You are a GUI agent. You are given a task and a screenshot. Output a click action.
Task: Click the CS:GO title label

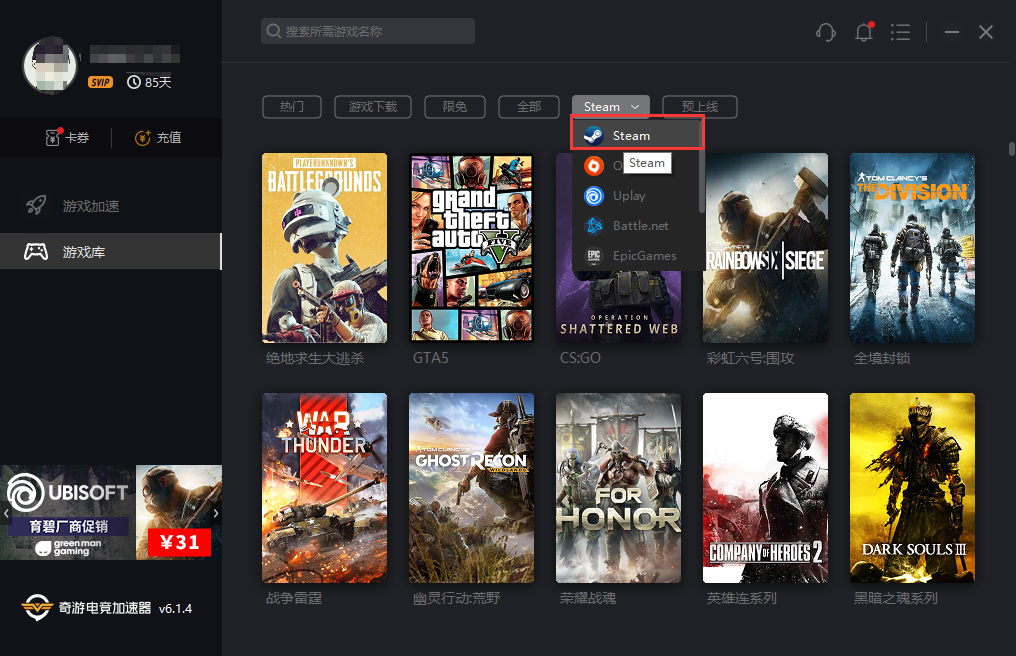[x=580, y=358]
